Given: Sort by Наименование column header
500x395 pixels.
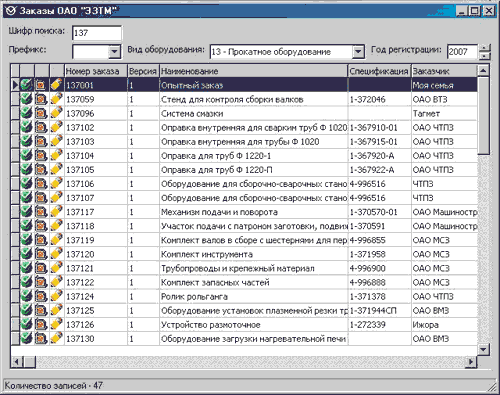Looking at the screenshot, I should click(253, 71).
